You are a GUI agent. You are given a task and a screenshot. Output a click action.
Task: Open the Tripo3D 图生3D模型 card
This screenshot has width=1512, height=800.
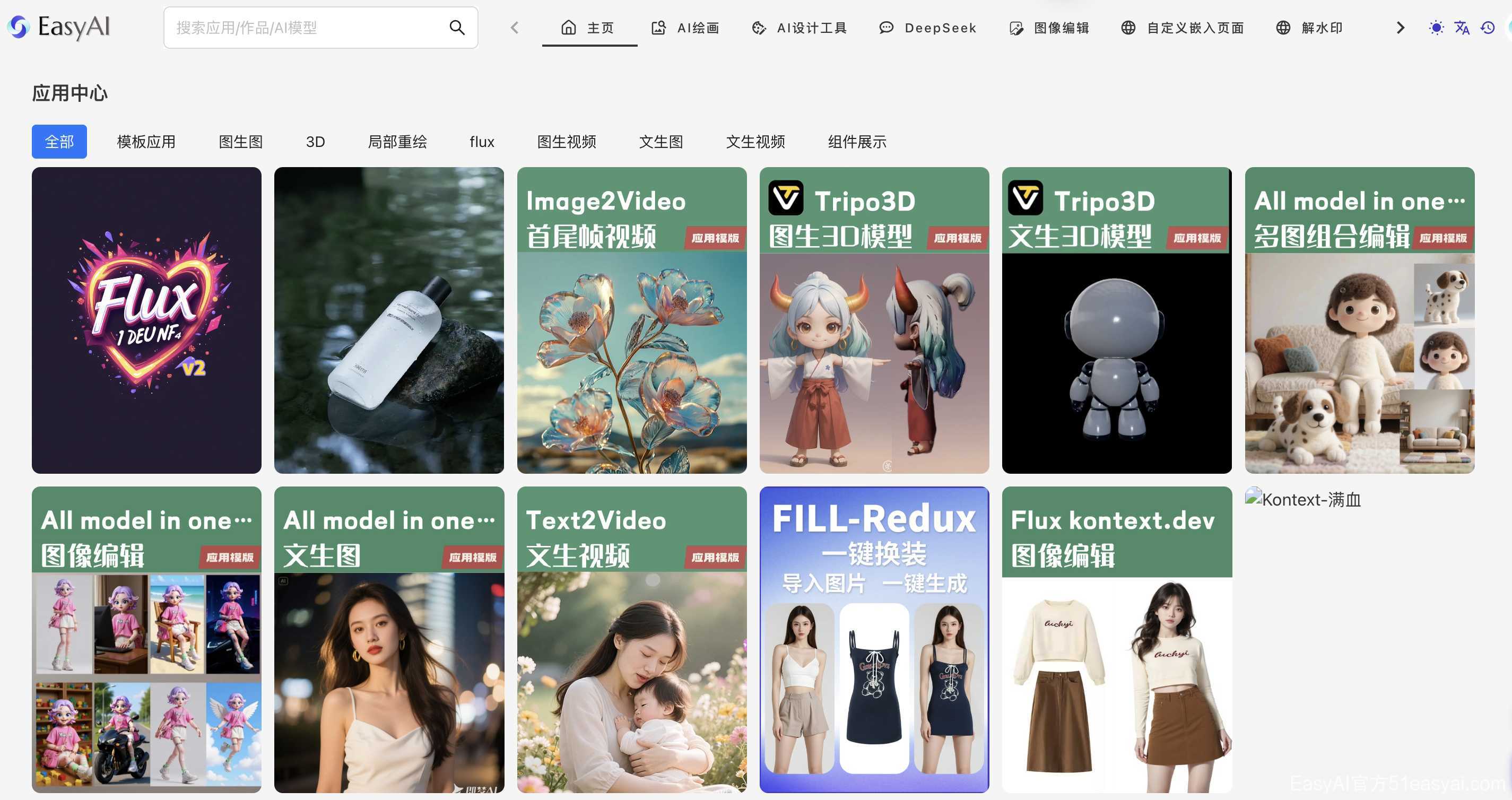(x=874, y=320)
